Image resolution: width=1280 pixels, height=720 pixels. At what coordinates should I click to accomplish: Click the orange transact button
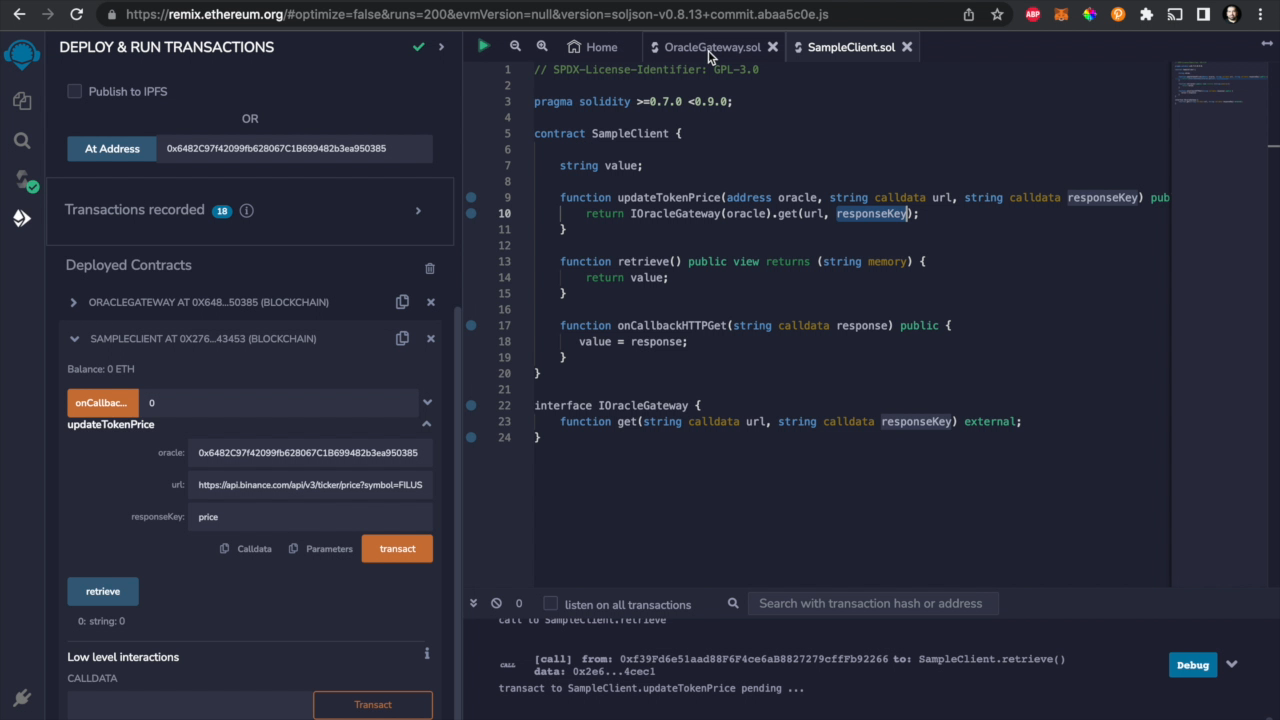pyautogui.click(x=397, y=548)
